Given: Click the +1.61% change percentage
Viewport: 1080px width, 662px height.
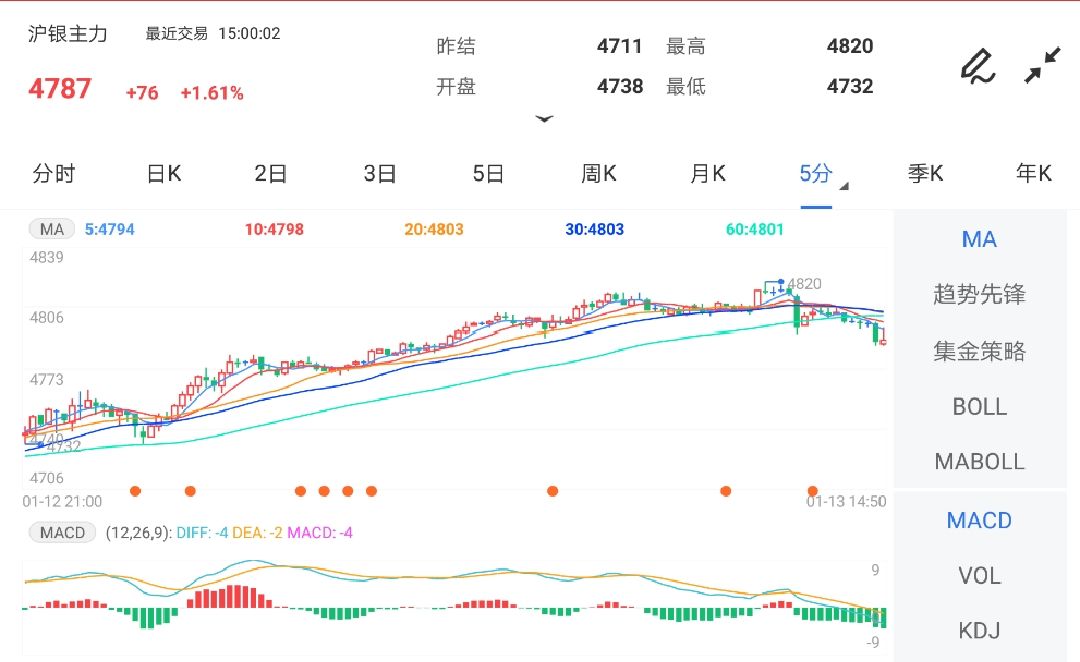Looking at the screenshot, I should tap(212, 93).
